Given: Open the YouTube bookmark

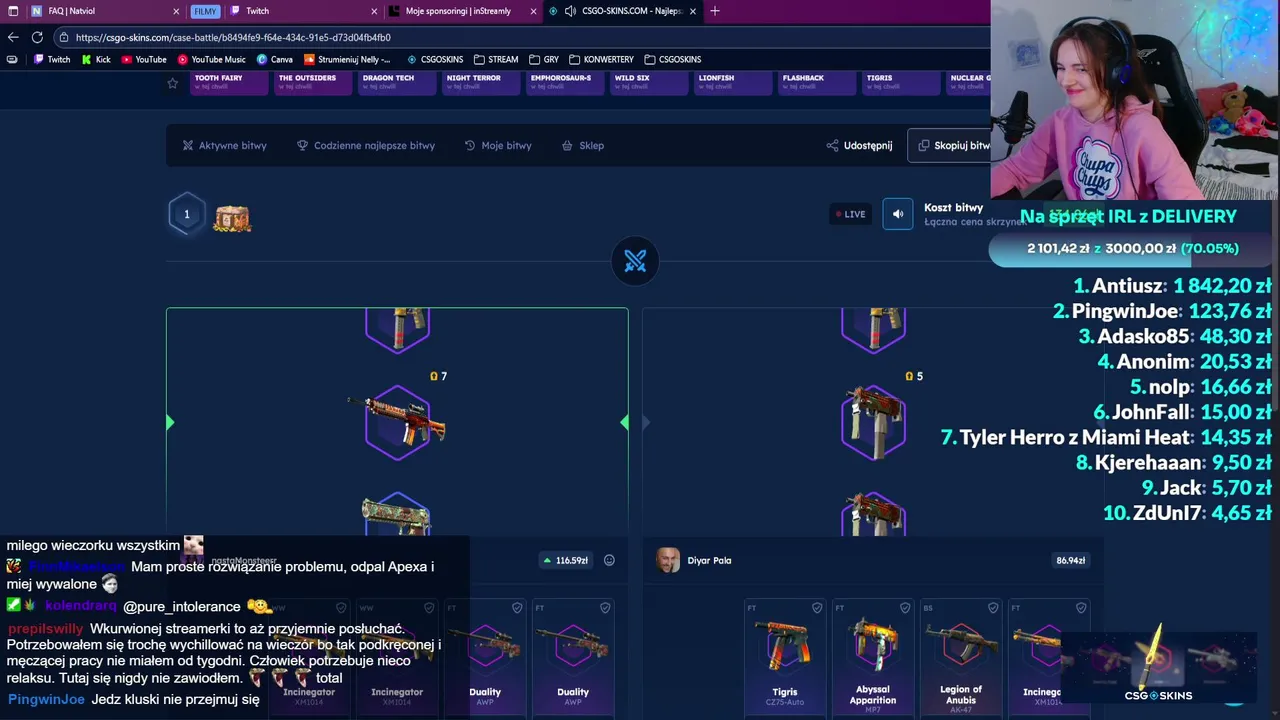Looking at the screenshot, I should [144, 59].
